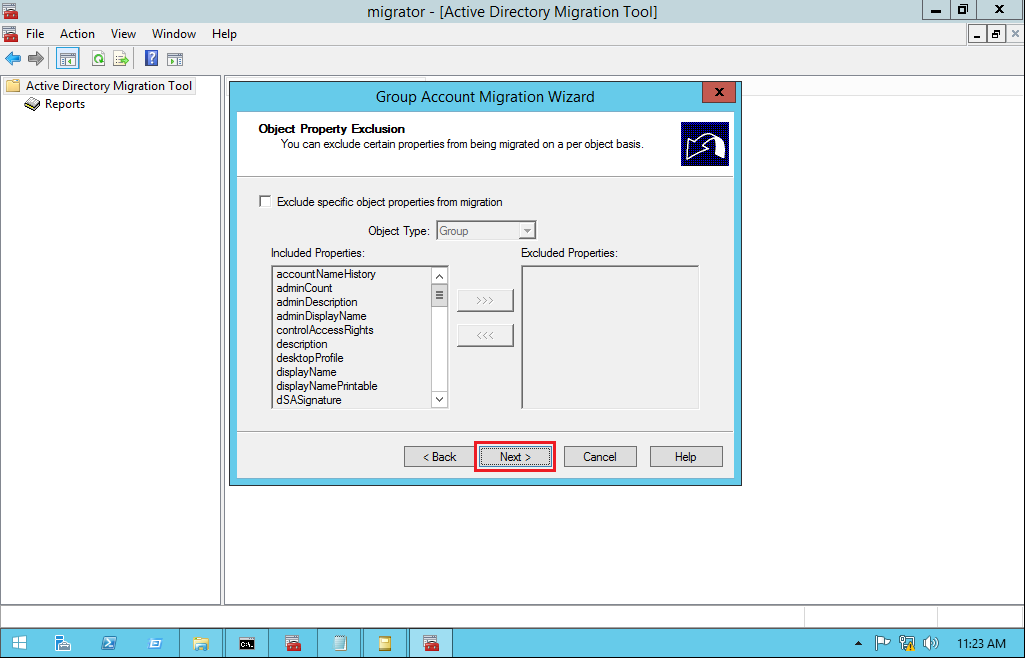The image size is (1025, 658).
Task: Click the volume speaker tray icon
Action: coord(931,644)
